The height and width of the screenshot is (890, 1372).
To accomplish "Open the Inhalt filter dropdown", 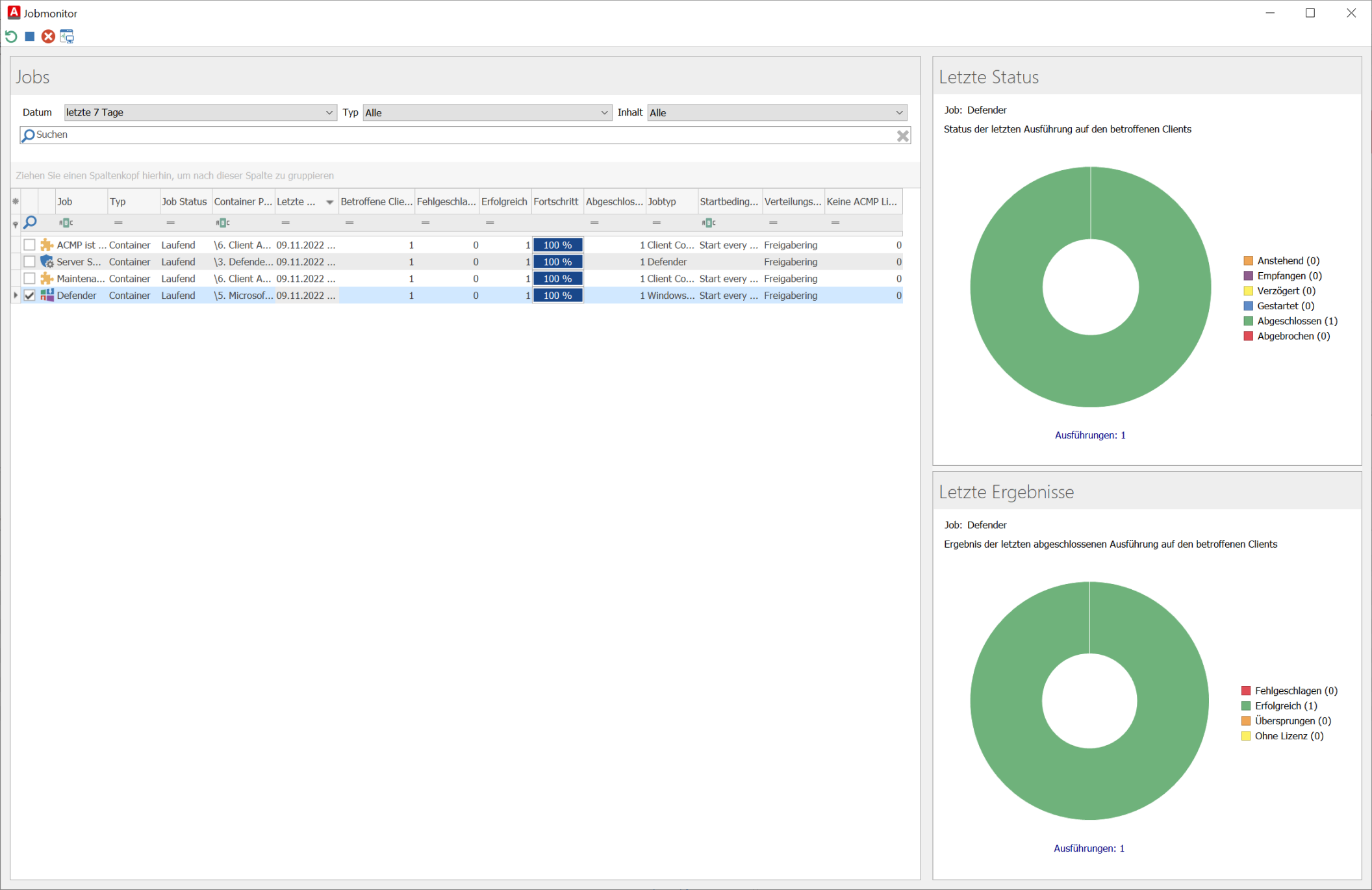I will point(899,112).
